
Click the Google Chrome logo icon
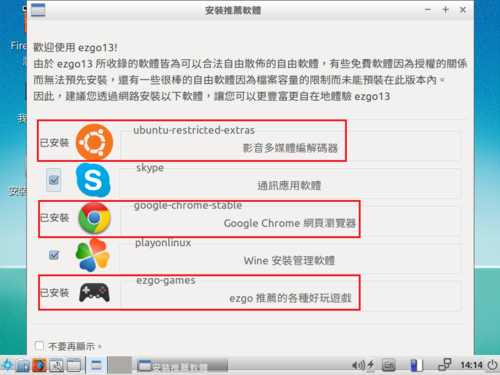tap(94, 218)
